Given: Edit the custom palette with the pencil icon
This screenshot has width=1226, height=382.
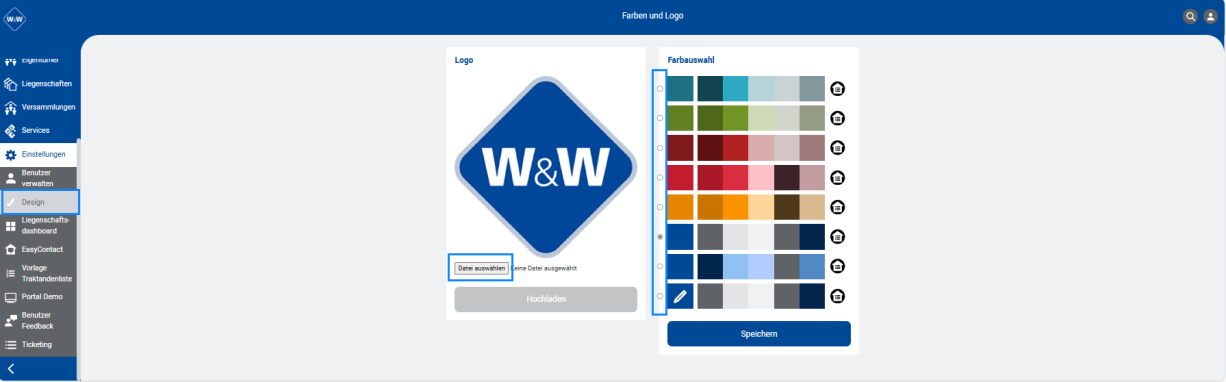Looking at the screenshot, I should pyautogui.click(x=680, y=296).
